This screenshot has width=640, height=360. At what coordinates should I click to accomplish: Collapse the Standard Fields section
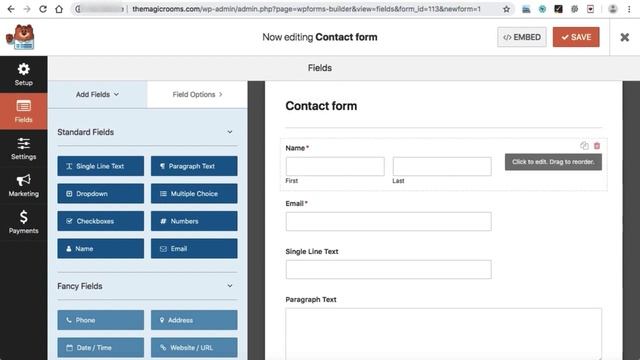[230, 132]
